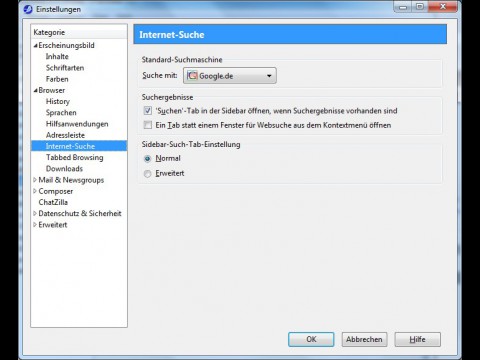
Task: Minimize the Einstellungen window
Action: coord(403,7)
